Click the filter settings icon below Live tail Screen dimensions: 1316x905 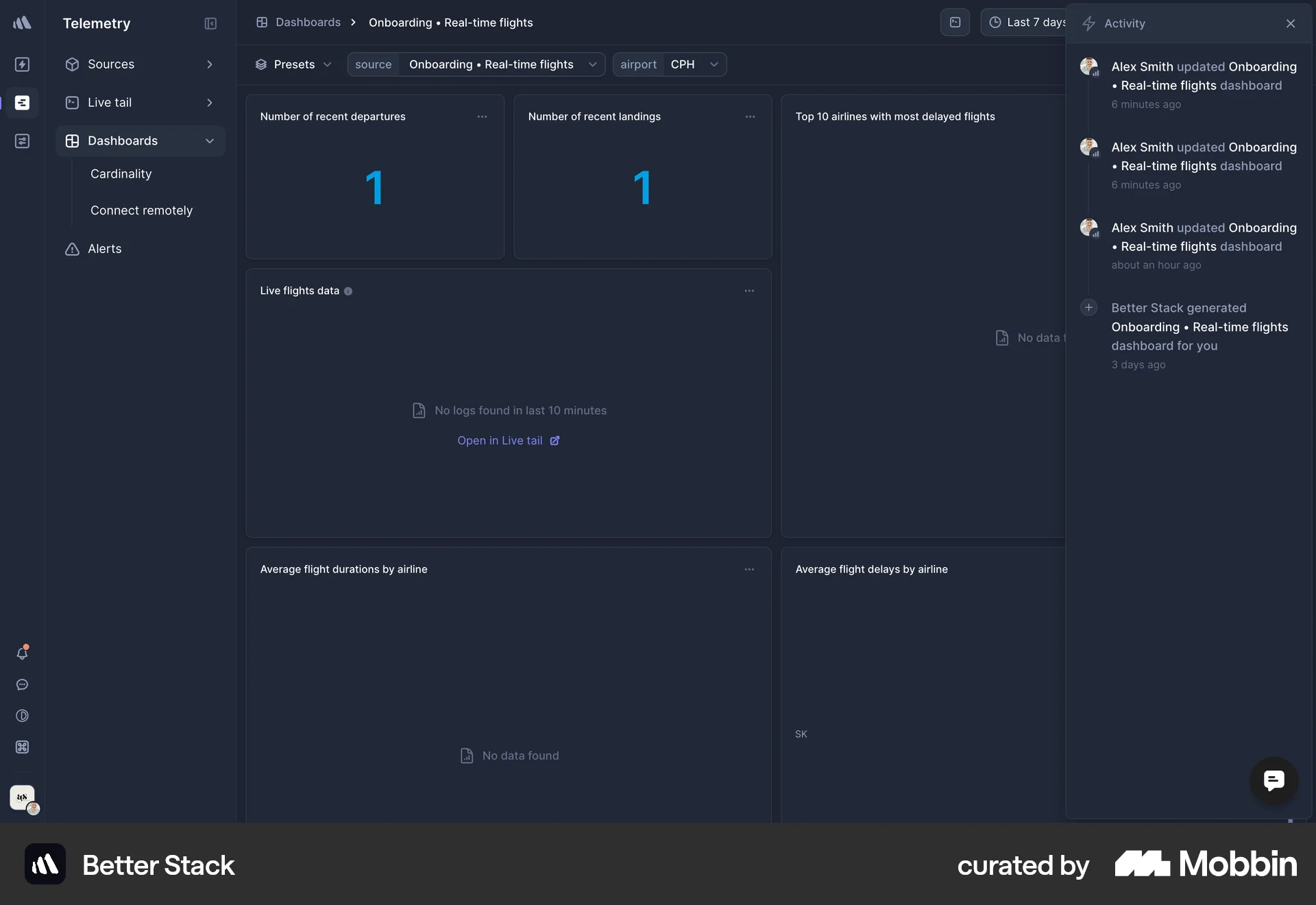(23, 141)
